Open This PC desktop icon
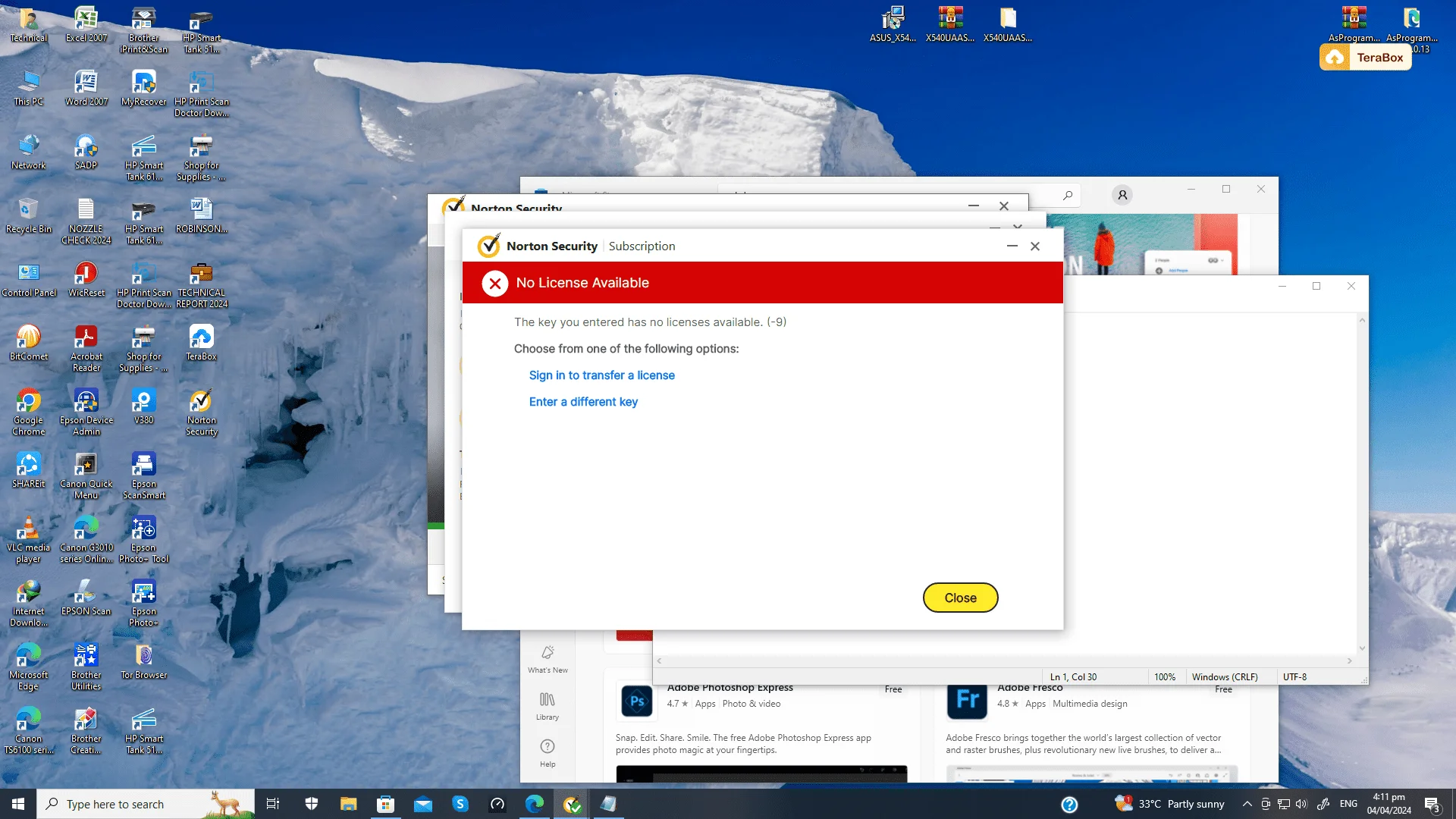The image size is (1456, 819). (x=29, y=88)
